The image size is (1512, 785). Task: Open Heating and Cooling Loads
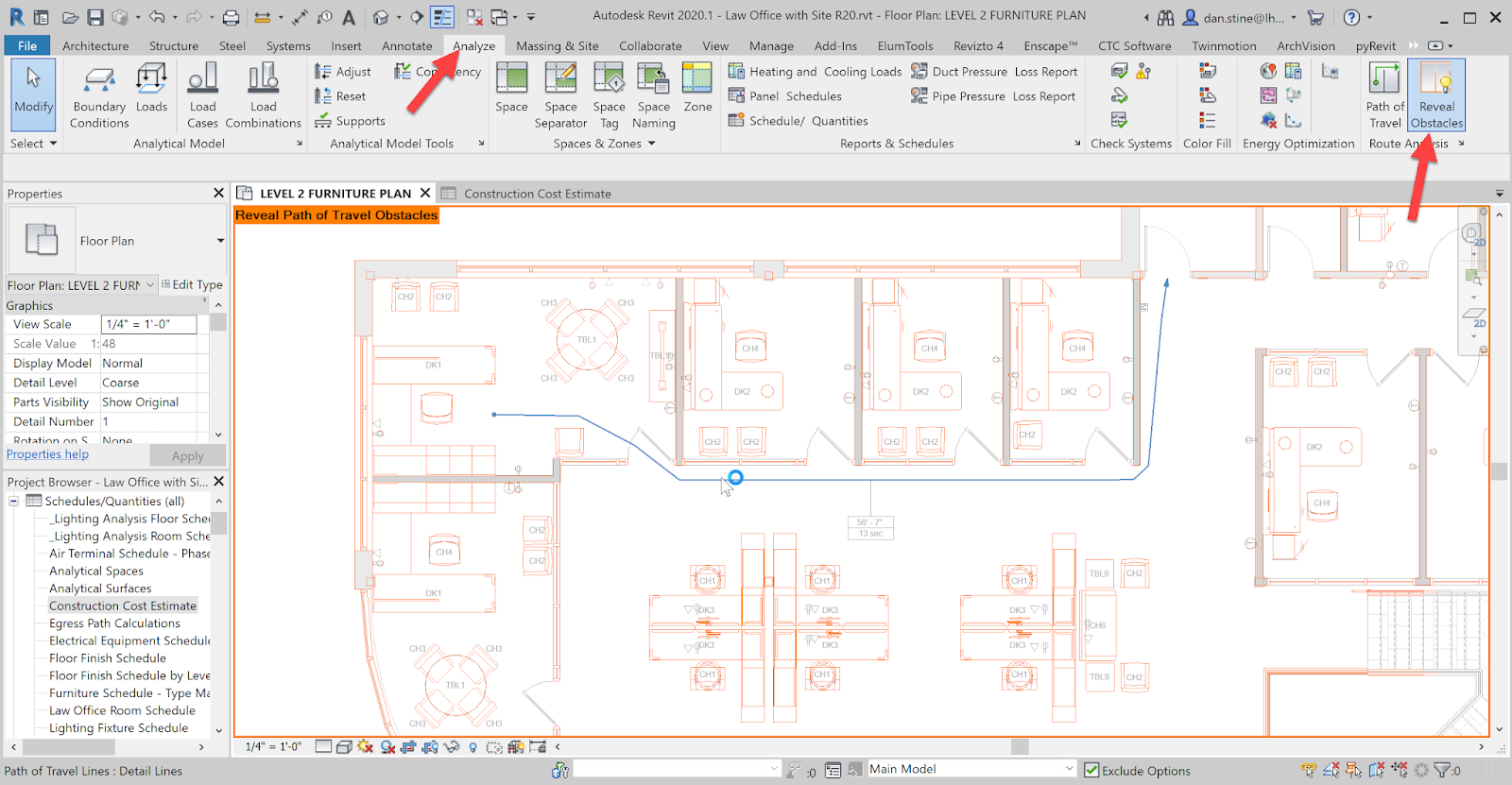[815, 72]
